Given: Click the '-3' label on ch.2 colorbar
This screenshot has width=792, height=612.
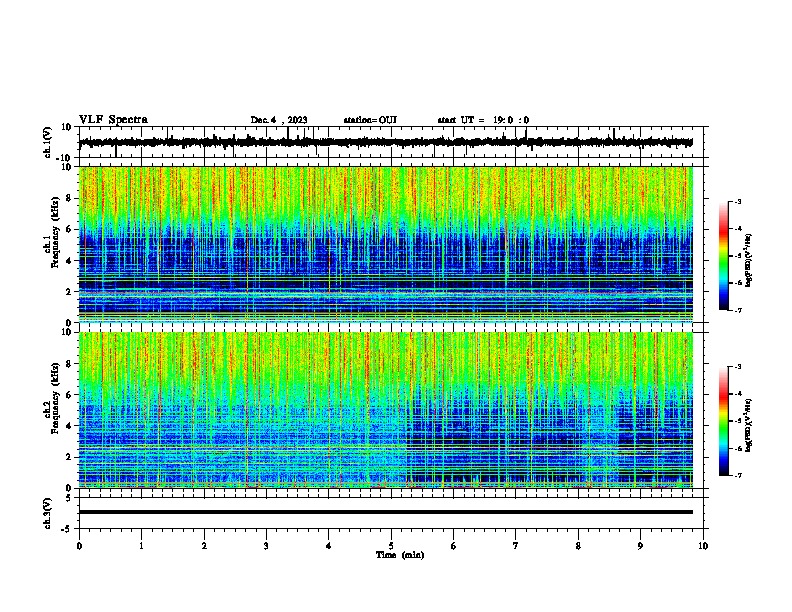Looking at the screenshot, I should click(x=737, y=367).
